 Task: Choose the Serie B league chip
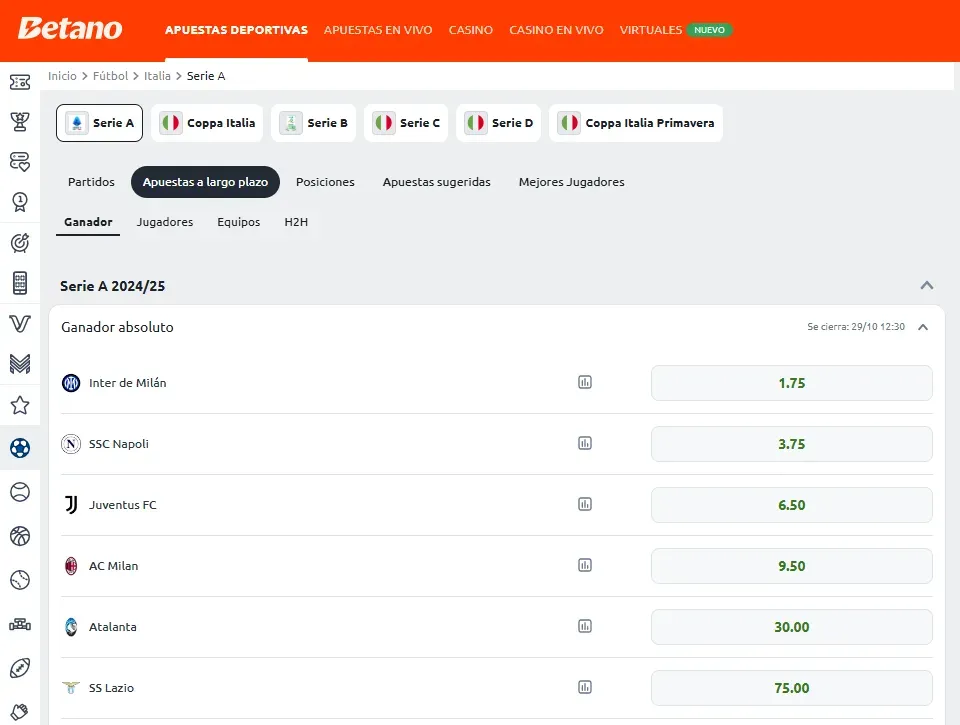[313, 123]
